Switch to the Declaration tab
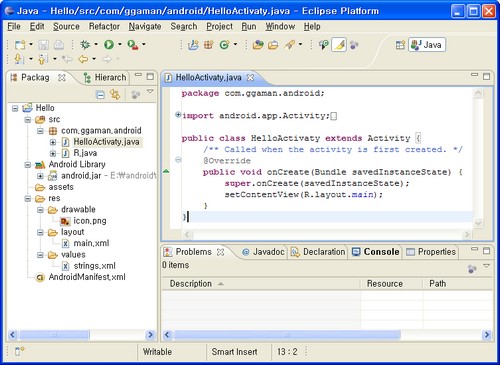The width and height of the screenshot is (500, 365). [x=318, y=252]
